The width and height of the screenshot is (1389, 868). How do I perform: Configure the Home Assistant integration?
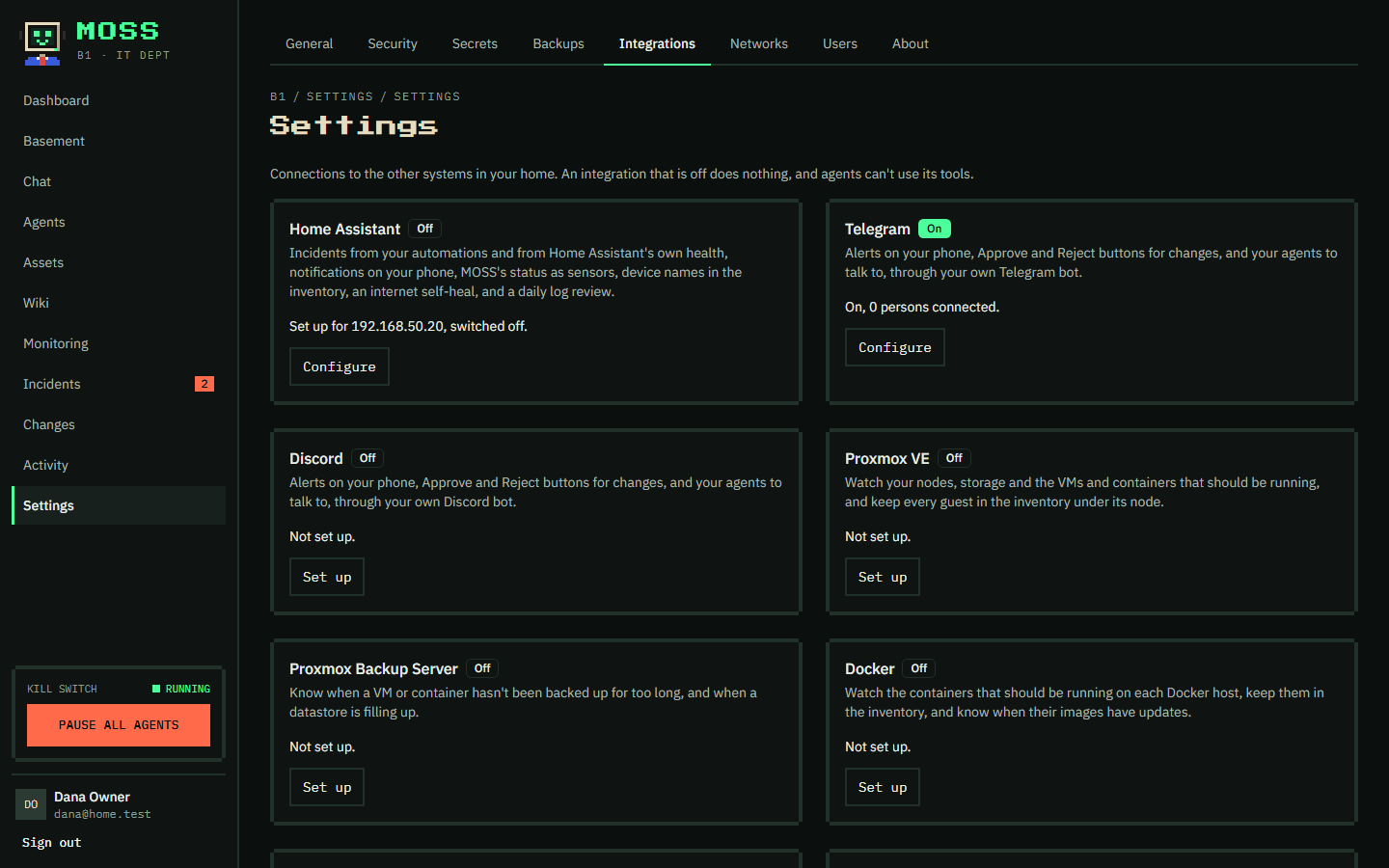point(340,366)
